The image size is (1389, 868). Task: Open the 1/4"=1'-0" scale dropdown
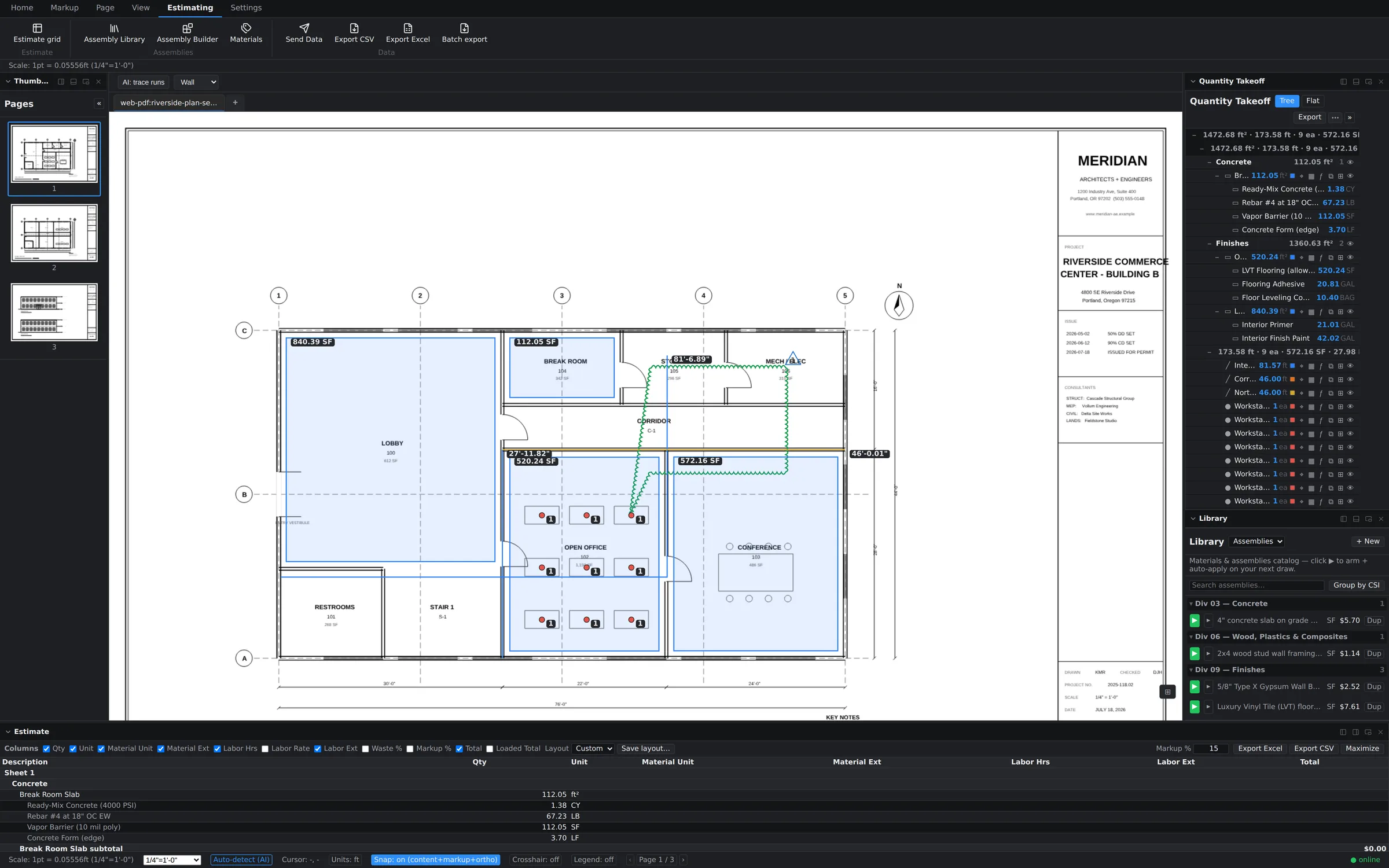click(x=172, y=860)
